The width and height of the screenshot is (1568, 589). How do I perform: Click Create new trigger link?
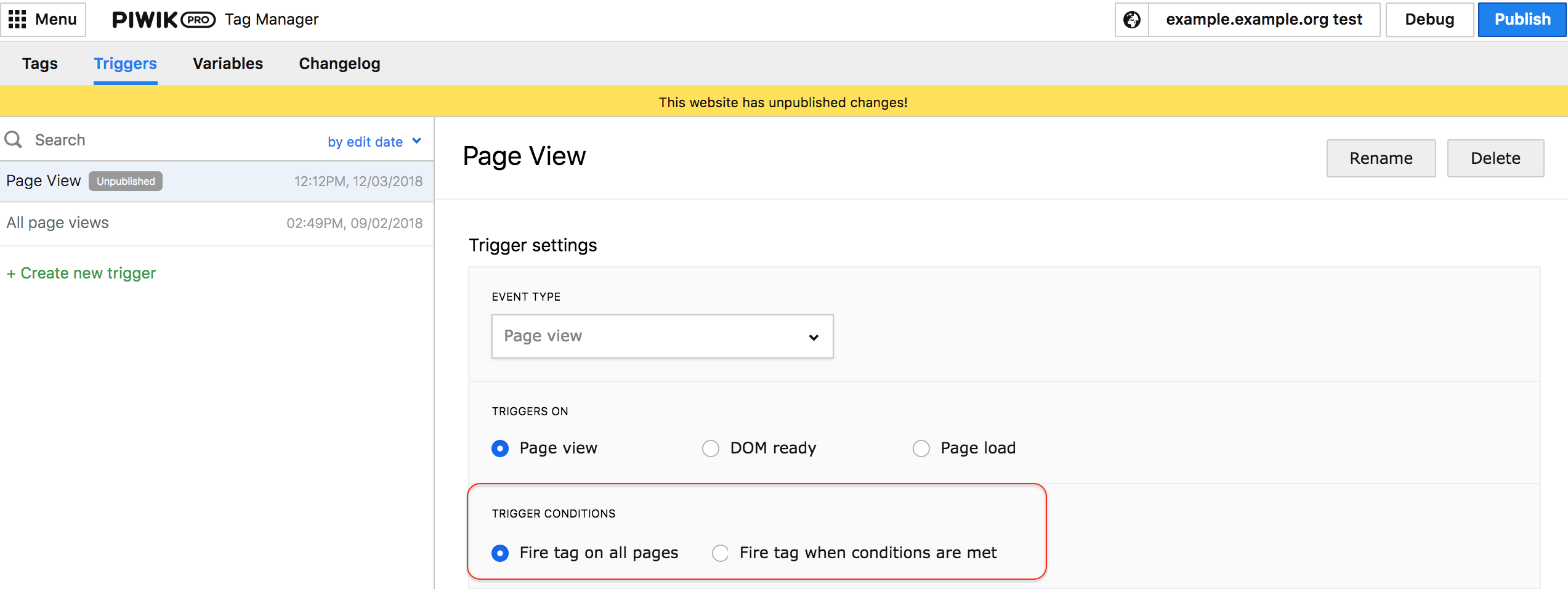[81, 273]
